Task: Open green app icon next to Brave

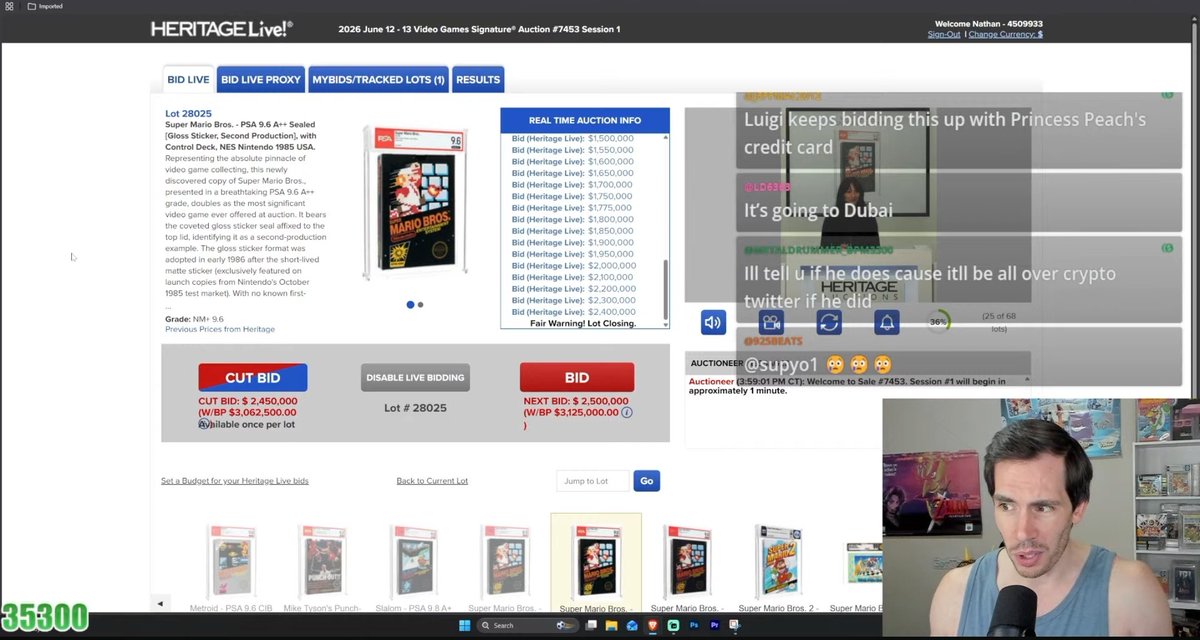Action: coord(674,626)
